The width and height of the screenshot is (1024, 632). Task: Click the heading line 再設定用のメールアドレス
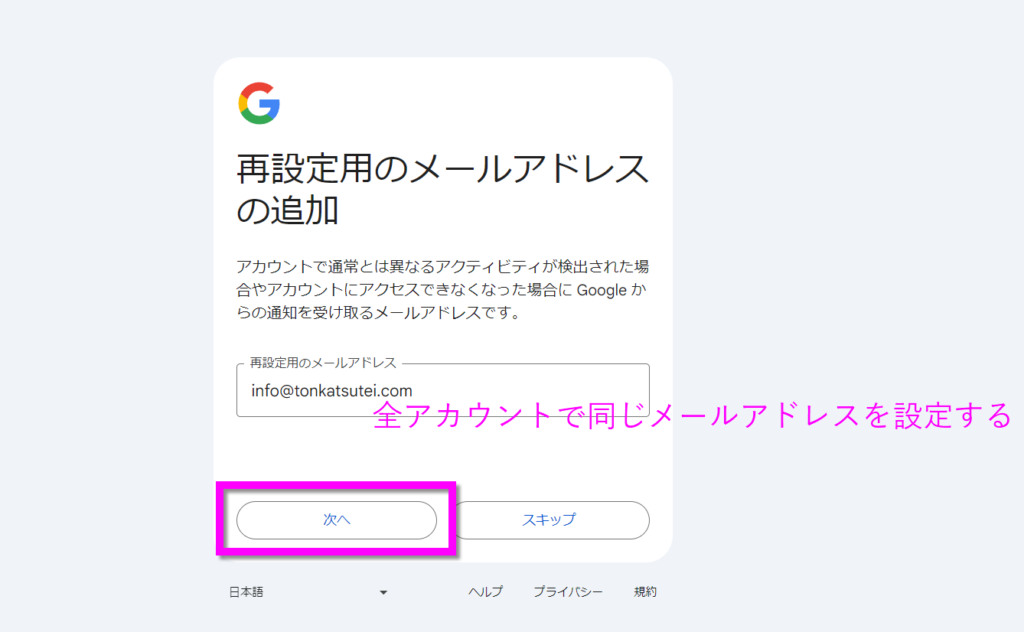442,171
